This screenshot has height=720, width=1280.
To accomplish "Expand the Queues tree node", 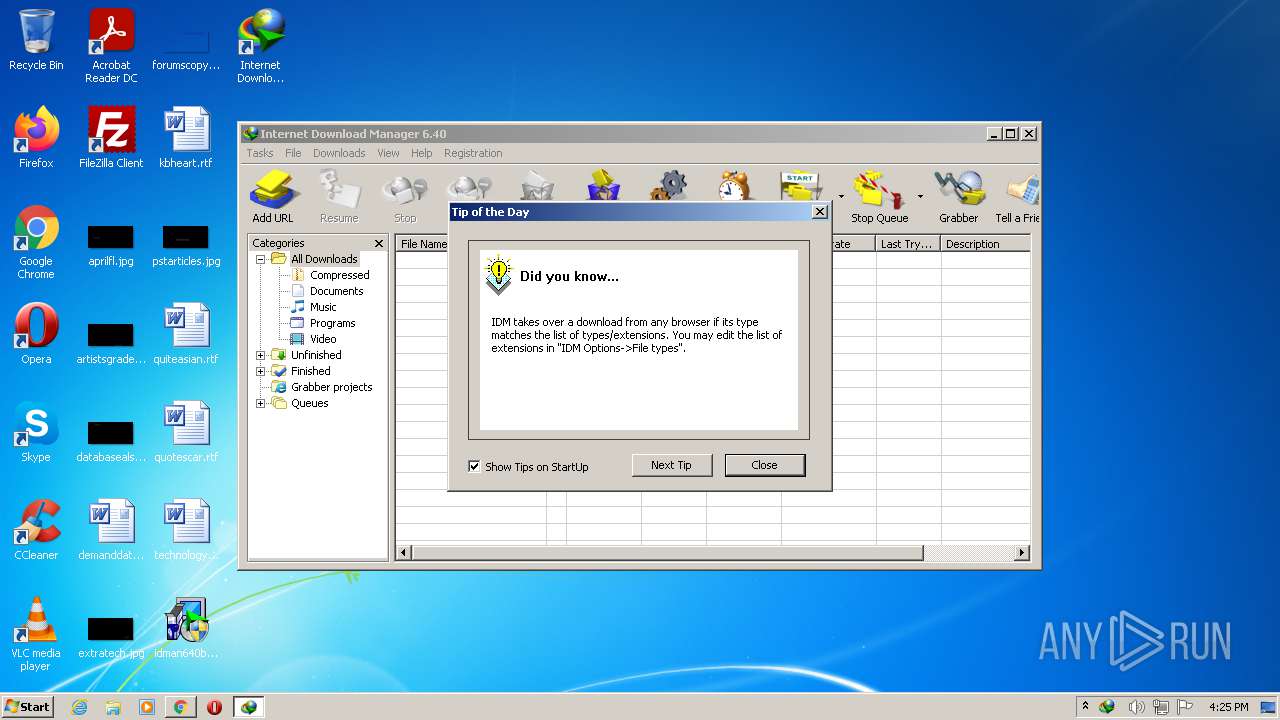I will (261, 403).
